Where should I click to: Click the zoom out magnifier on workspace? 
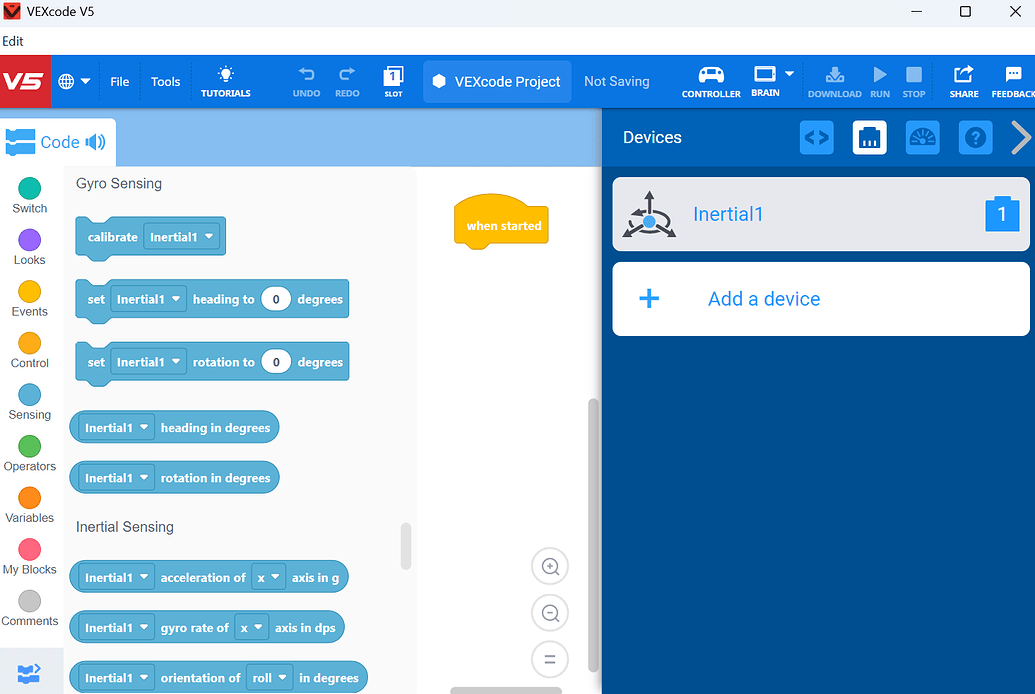[550, 613]
